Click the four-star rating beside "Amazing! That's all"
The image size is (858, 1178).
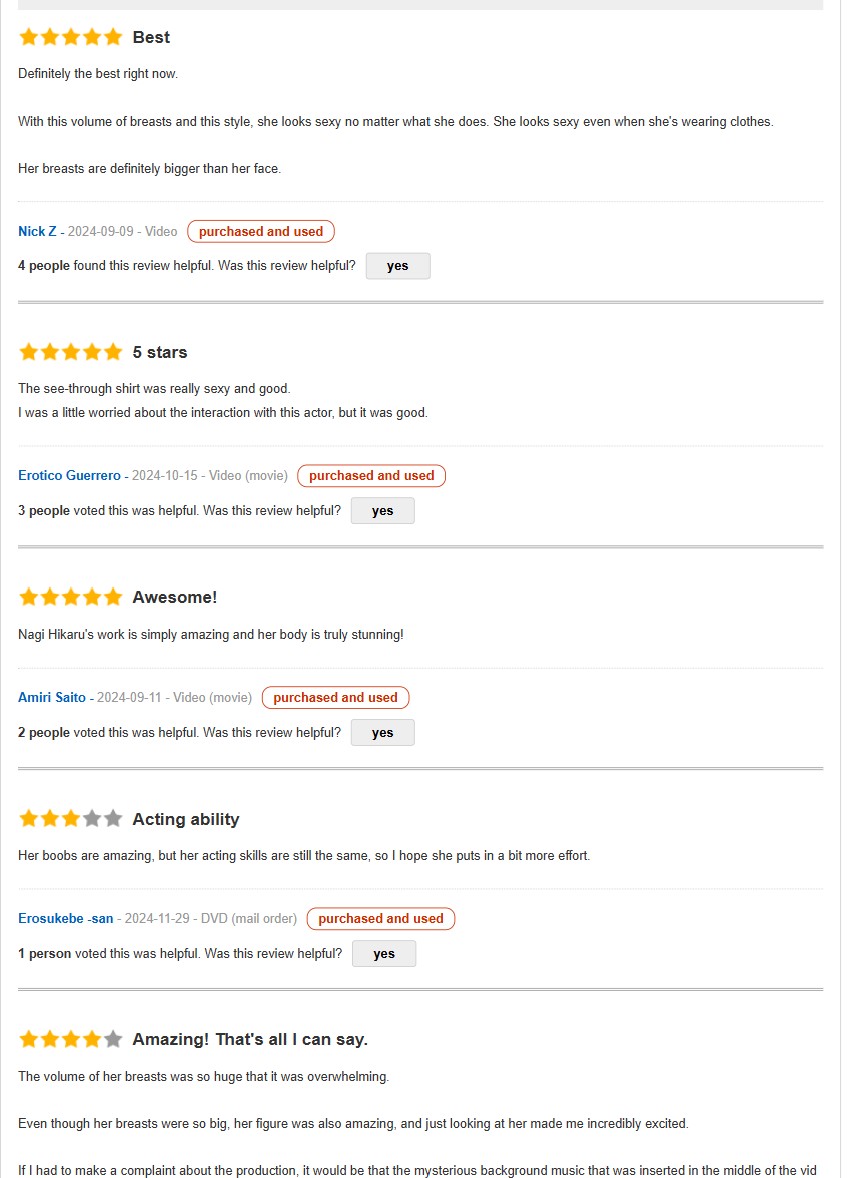coord(70,1040)
